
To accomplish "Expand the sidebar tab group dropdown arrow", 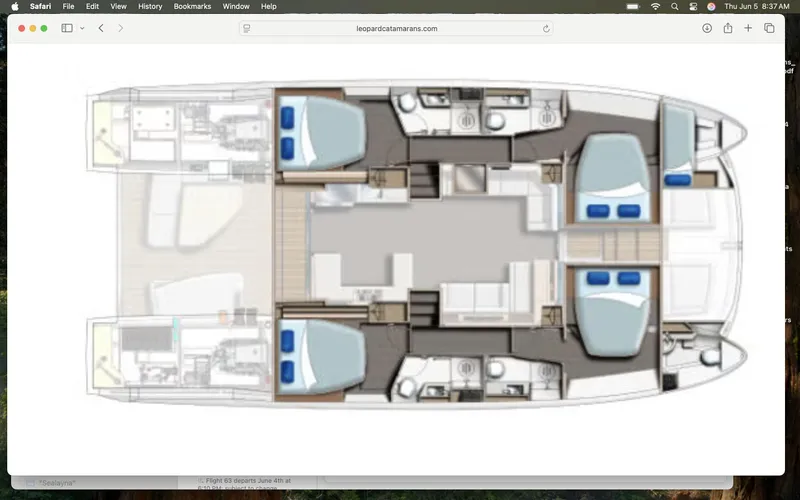I will click(82, 28).
